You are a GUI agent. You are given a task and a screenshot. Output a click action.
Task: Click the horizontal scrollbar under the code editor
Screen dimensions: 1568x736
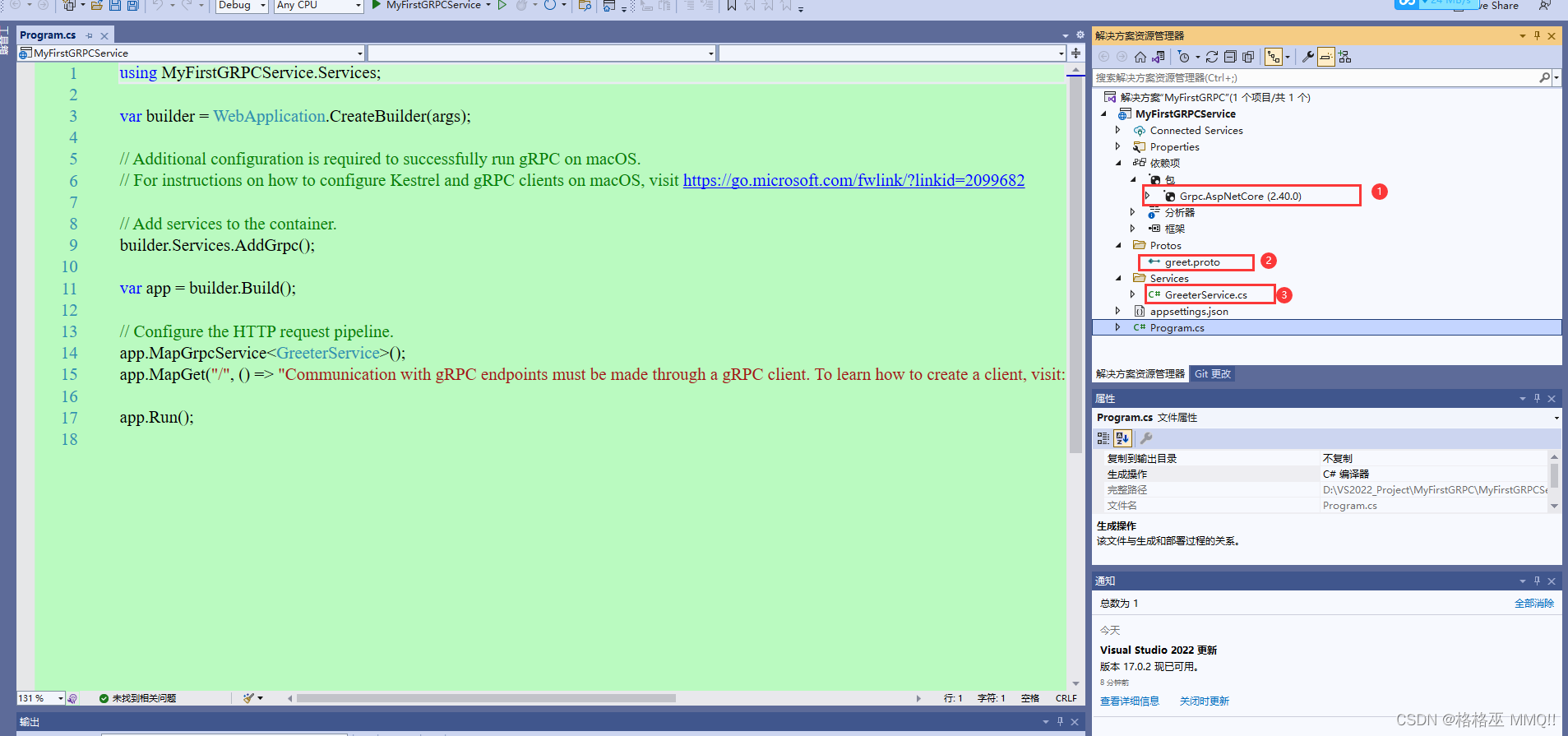(x=486, y=698)
